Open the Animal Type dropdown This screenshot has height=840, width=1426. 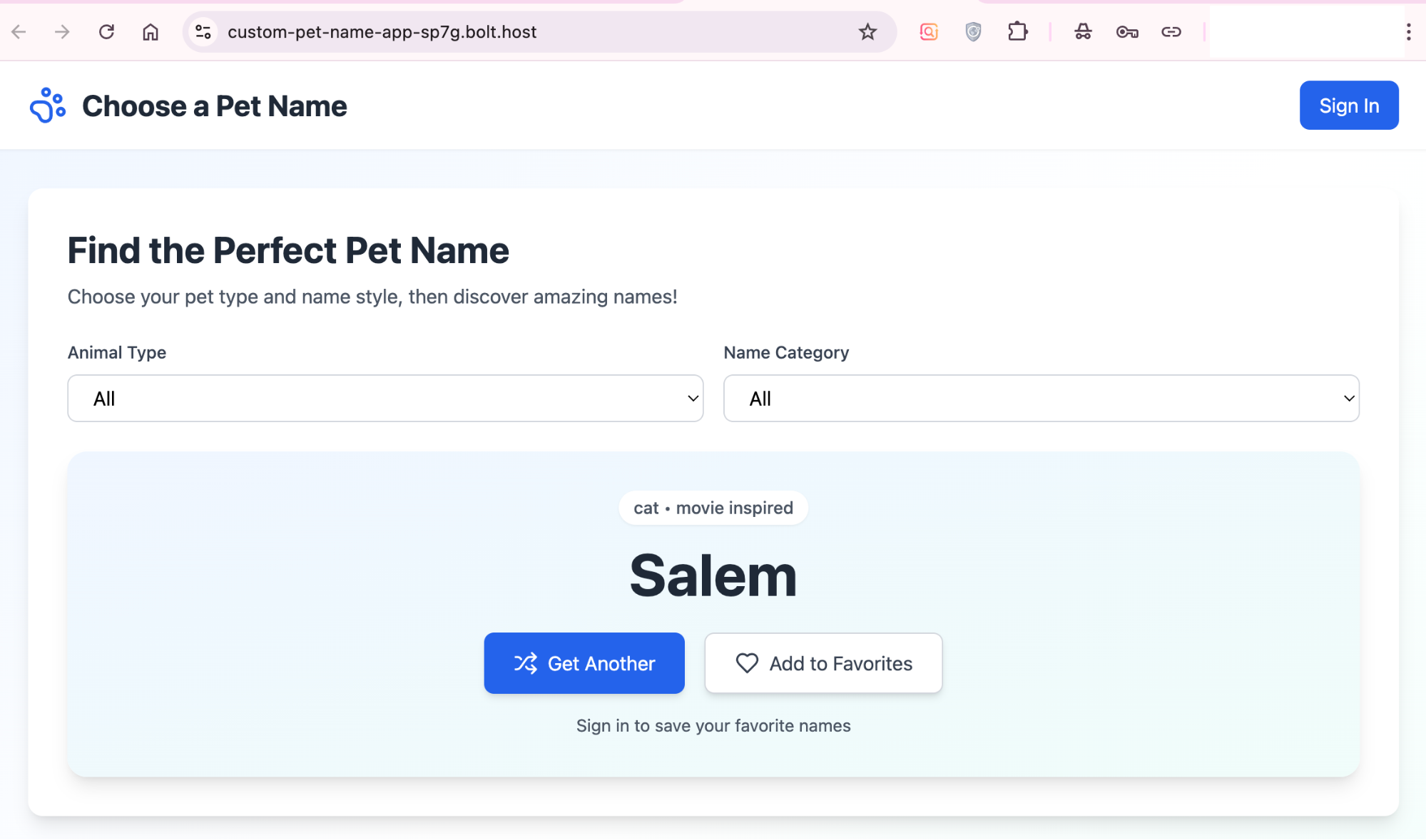(385, 399)
